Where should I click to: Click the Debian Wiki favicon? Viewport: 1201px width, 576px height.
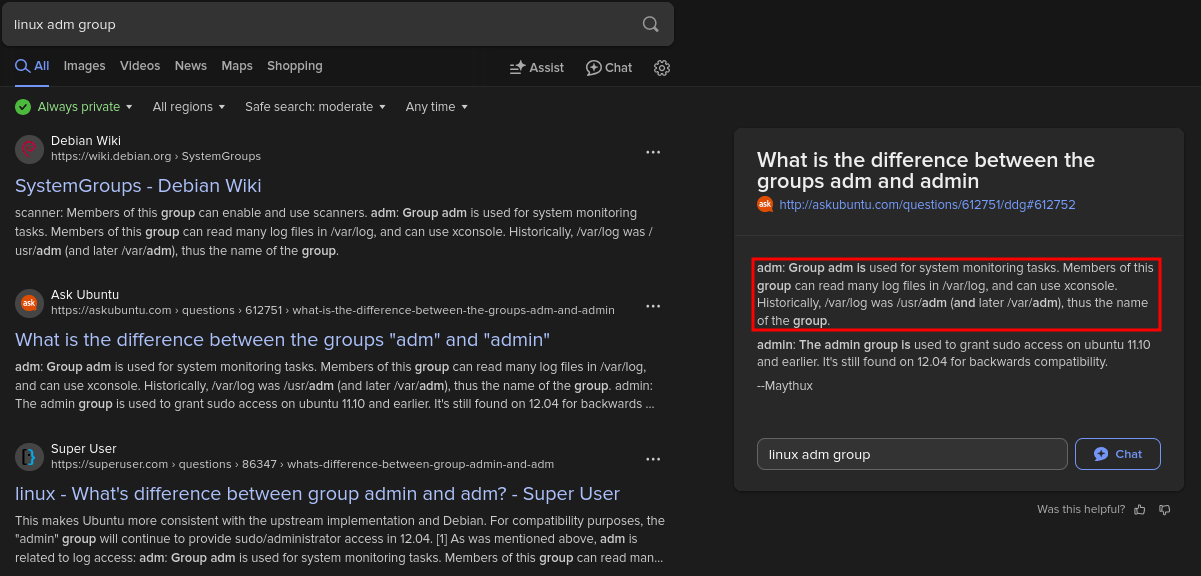[x=29, y=149]
